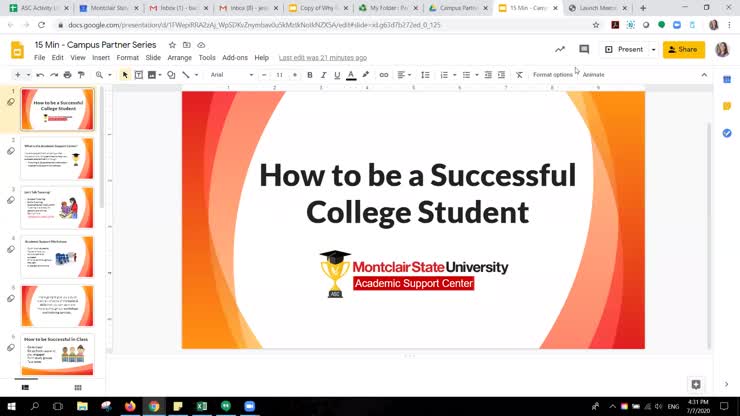This screenshot has height=416, width=740.
Task: Click the Explore button bottom right
Action: 696,384
